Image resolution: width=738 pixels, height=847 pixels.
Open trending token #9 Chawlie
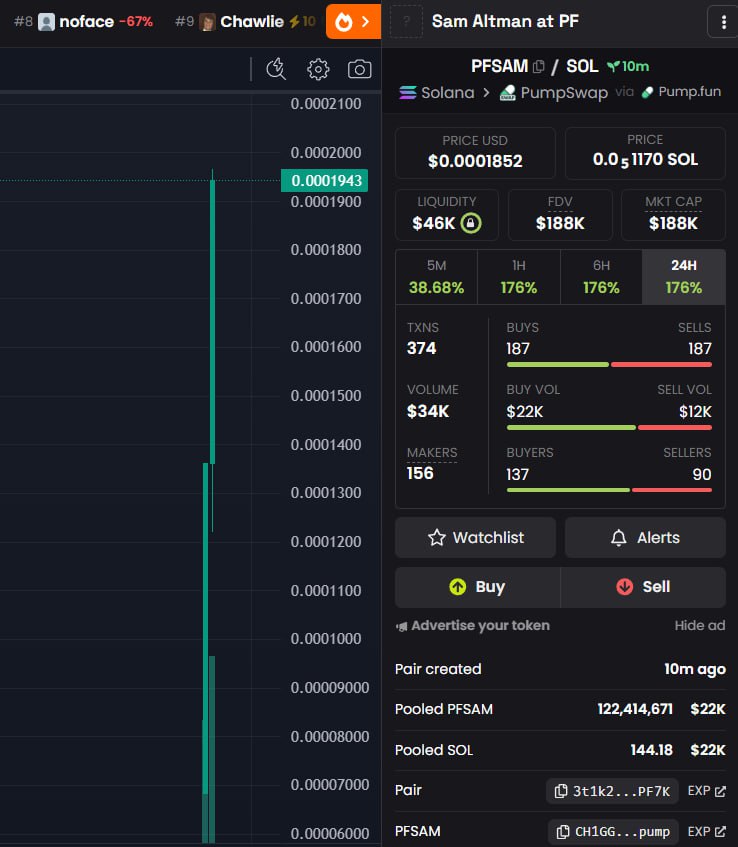(246, 22)
